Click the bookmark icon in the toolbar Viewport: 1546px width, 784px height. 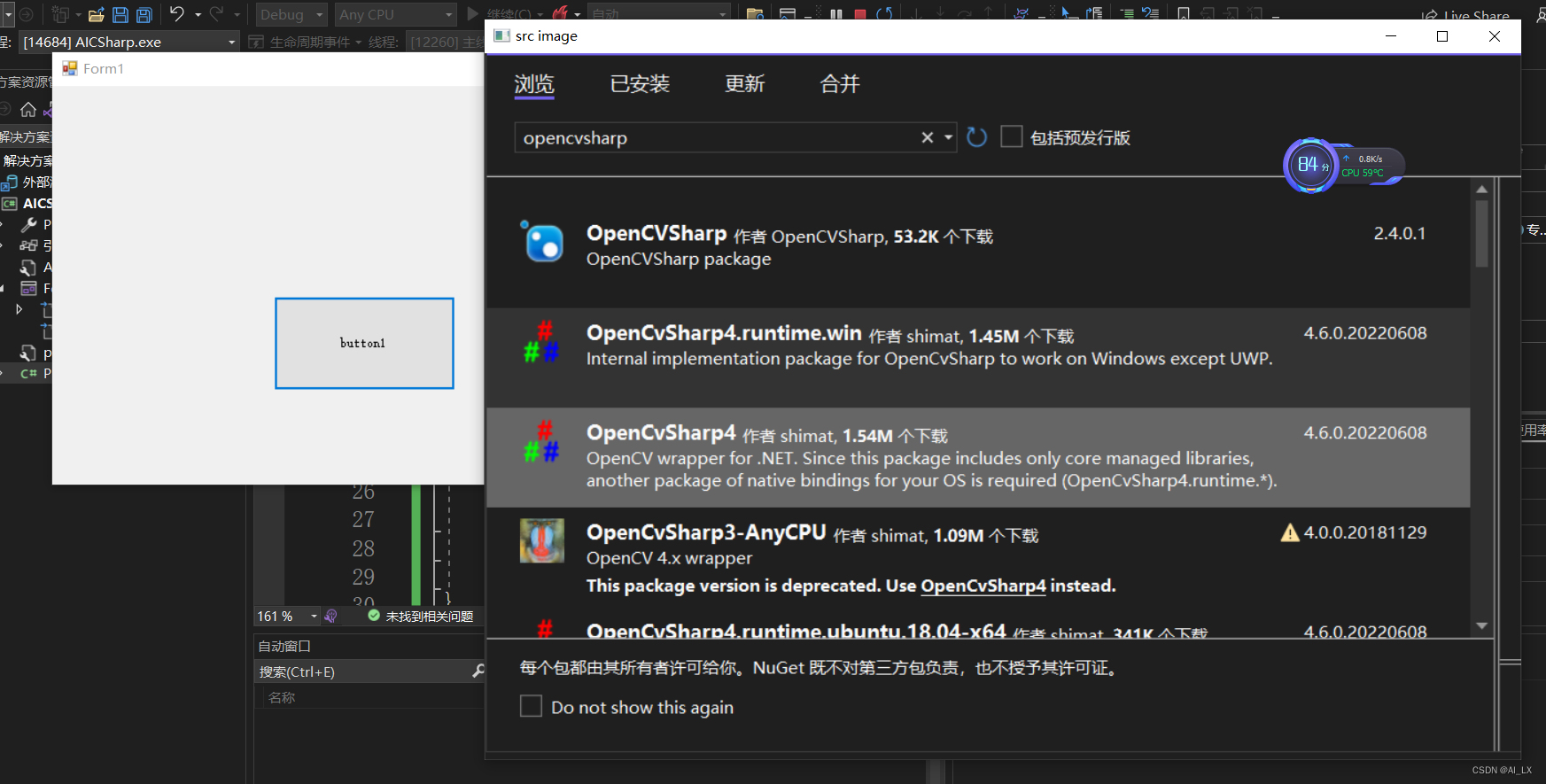(1184, 14)
